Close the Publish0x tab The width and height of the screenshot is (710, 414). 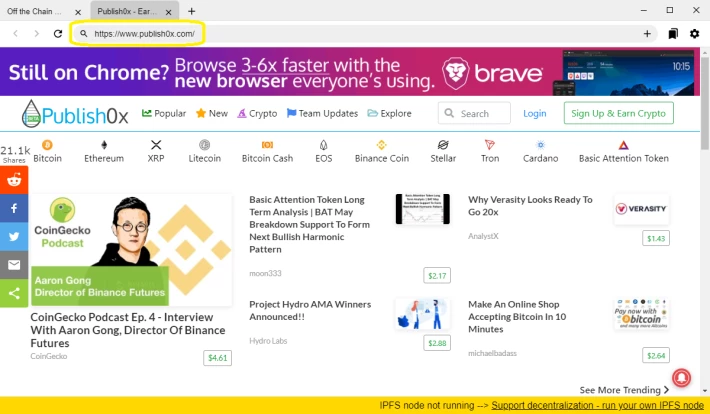[168, 12]
